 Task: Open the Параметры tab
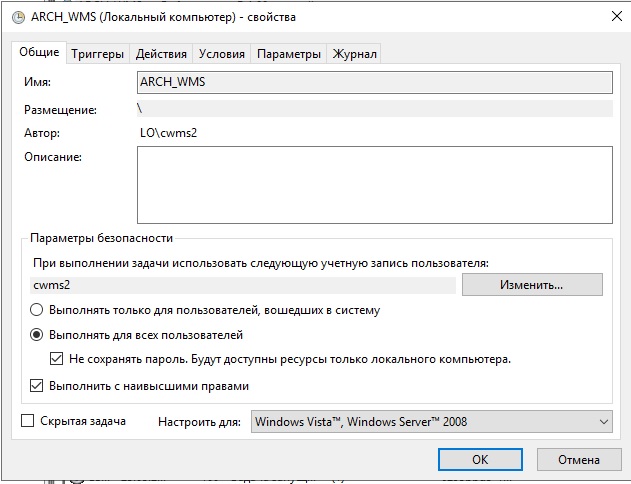point(288,54)
